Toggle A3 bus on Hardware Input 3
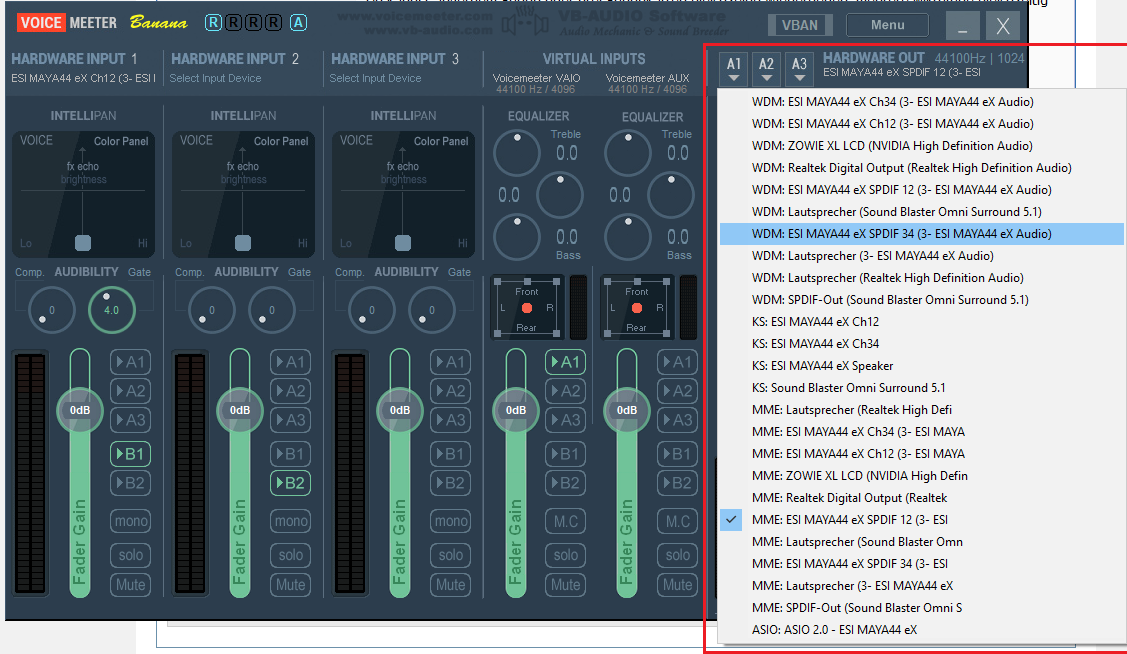This screenshot has height=654, width=1127. click(451, 420)
